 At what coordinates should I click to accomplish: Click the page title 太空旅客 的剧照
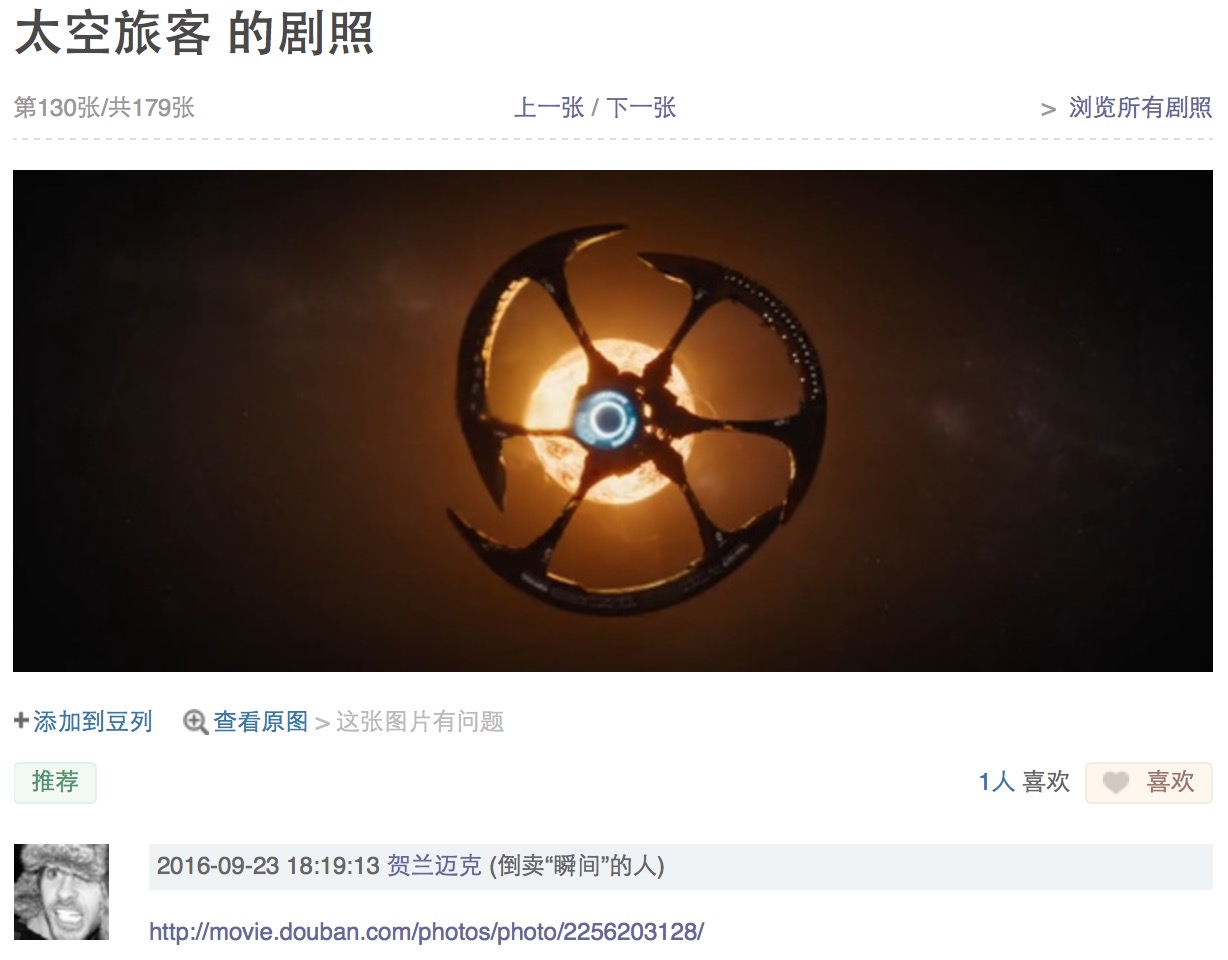[x=194, y=35]
